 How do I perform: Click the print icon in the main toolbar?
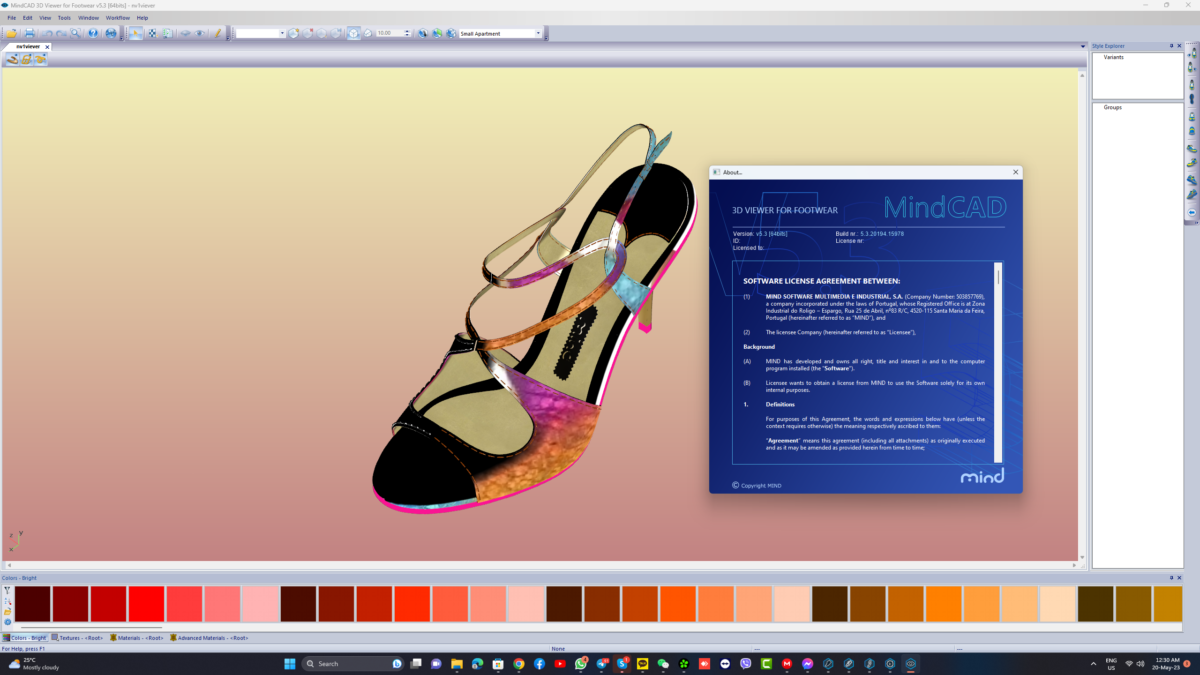(30, 32)
